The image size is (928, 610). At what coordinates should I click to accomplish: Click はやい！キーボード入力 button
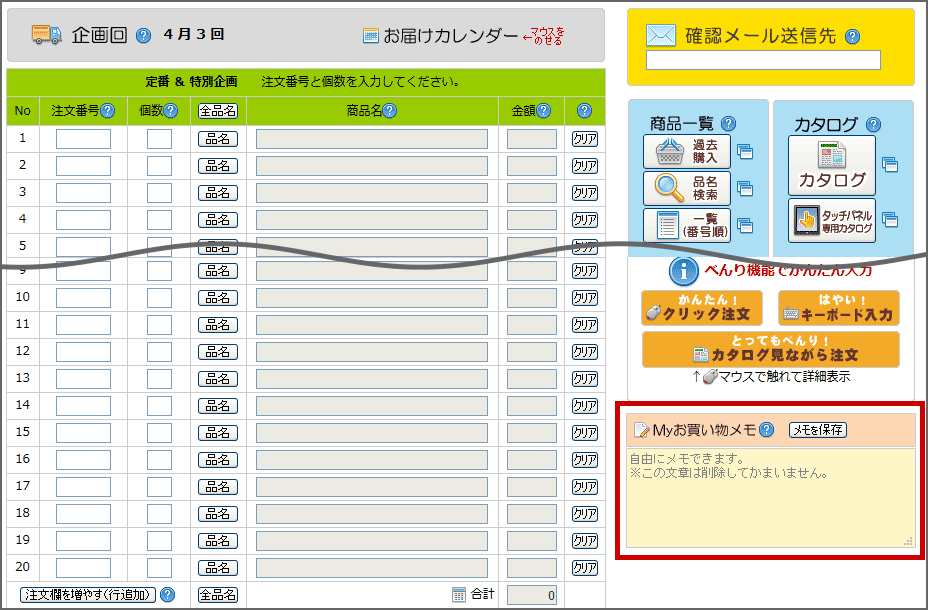click(x=839, y=308)
